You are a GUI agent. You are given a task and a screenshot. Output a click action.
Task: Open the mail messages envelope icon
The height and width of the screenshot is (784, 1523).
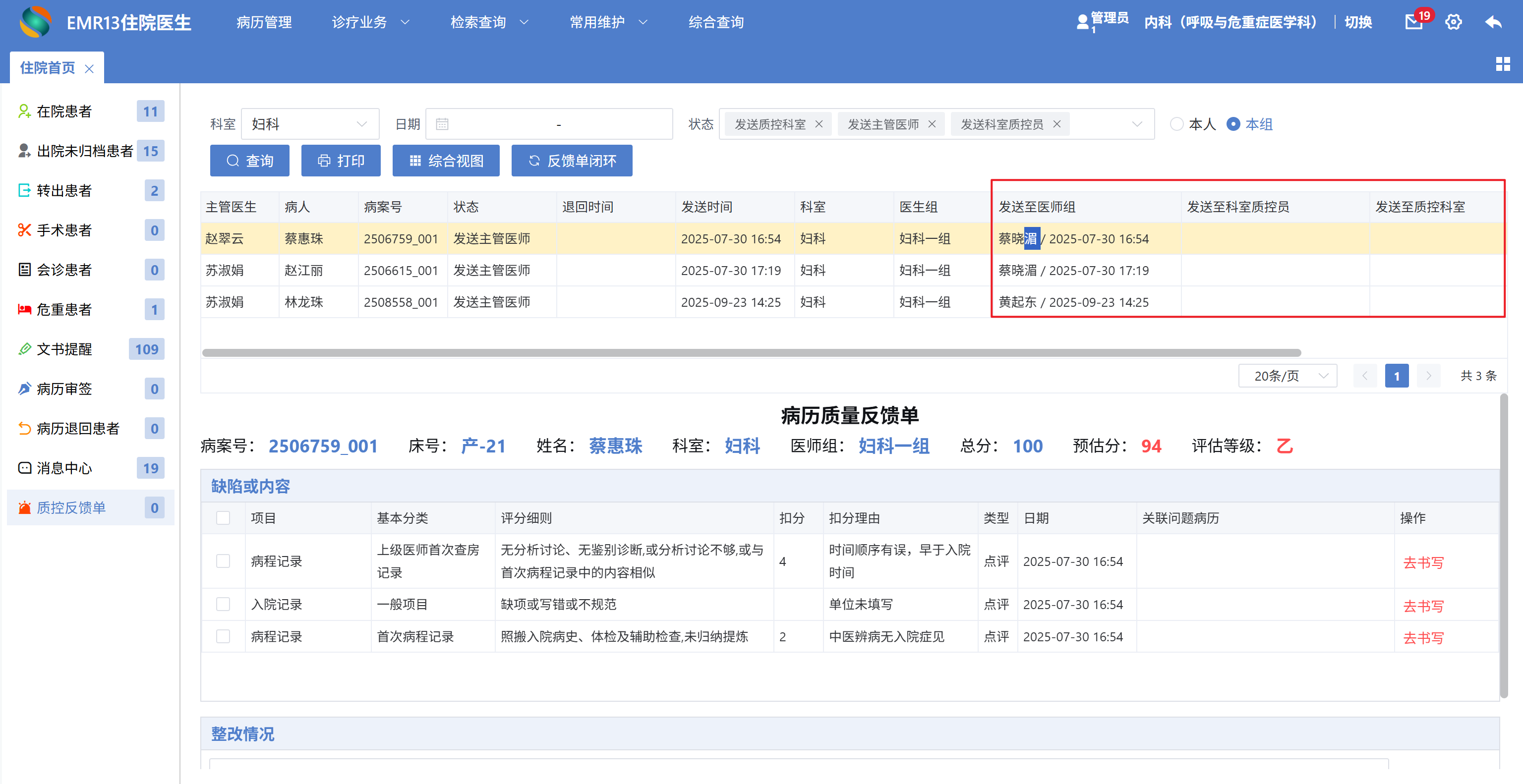[1413, 22]
